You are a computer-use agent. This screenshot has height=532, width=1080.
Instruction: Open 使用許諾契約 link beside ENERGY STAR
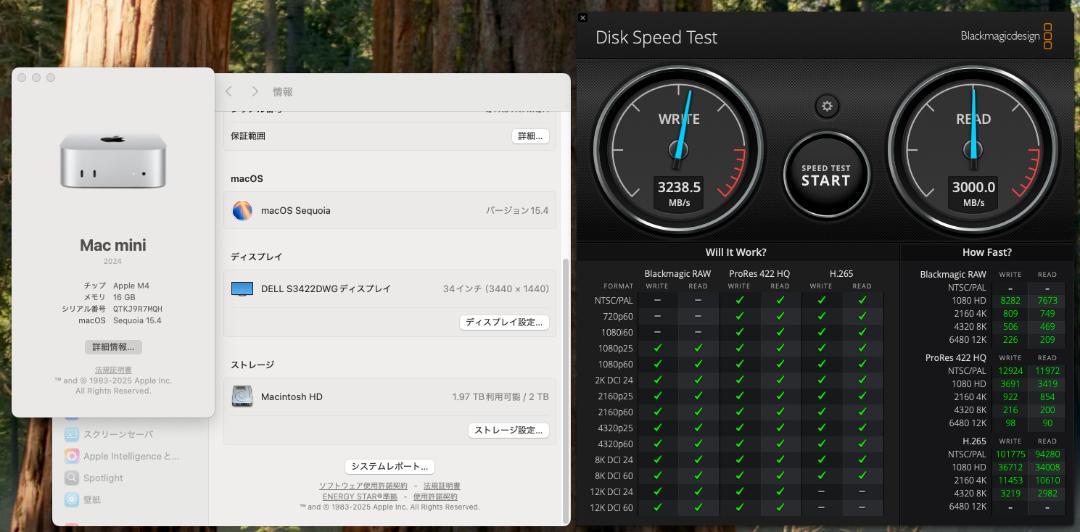click(435, 496)
